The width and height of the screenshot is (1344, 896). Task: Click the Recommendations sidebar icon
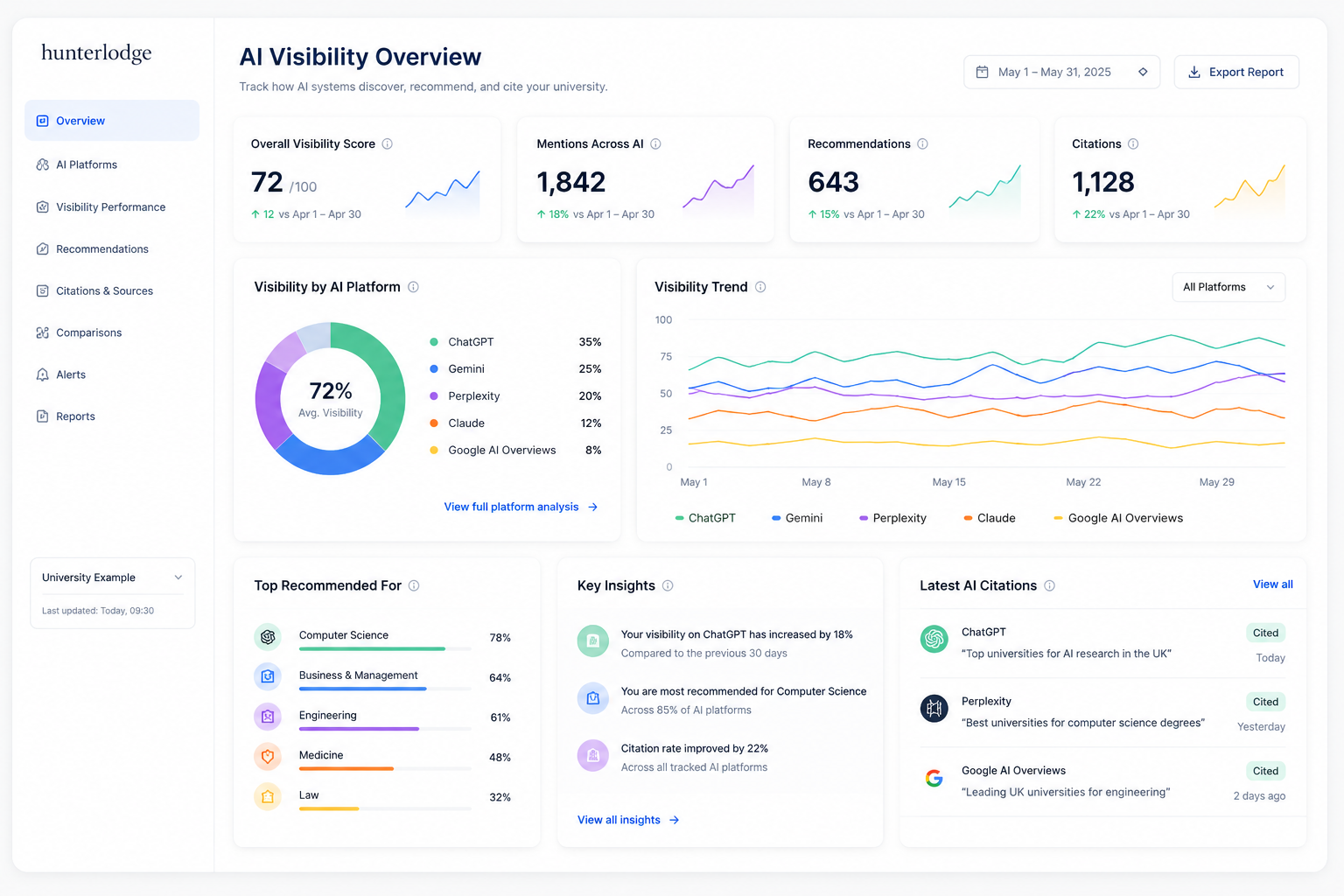pyautogui.click(x=42, y=249)
